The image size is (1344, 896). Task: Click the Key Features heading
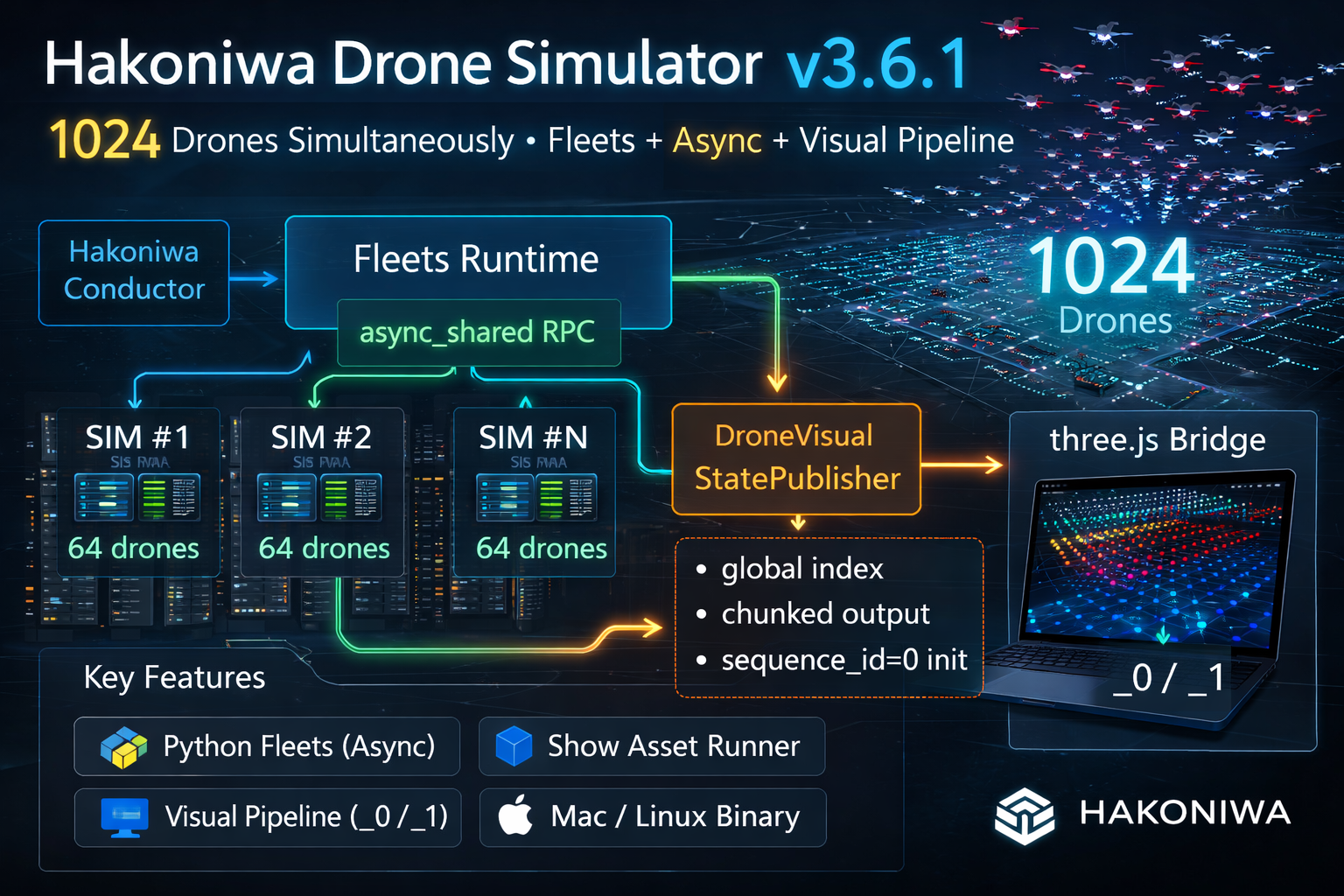click(x=174, y=677)
